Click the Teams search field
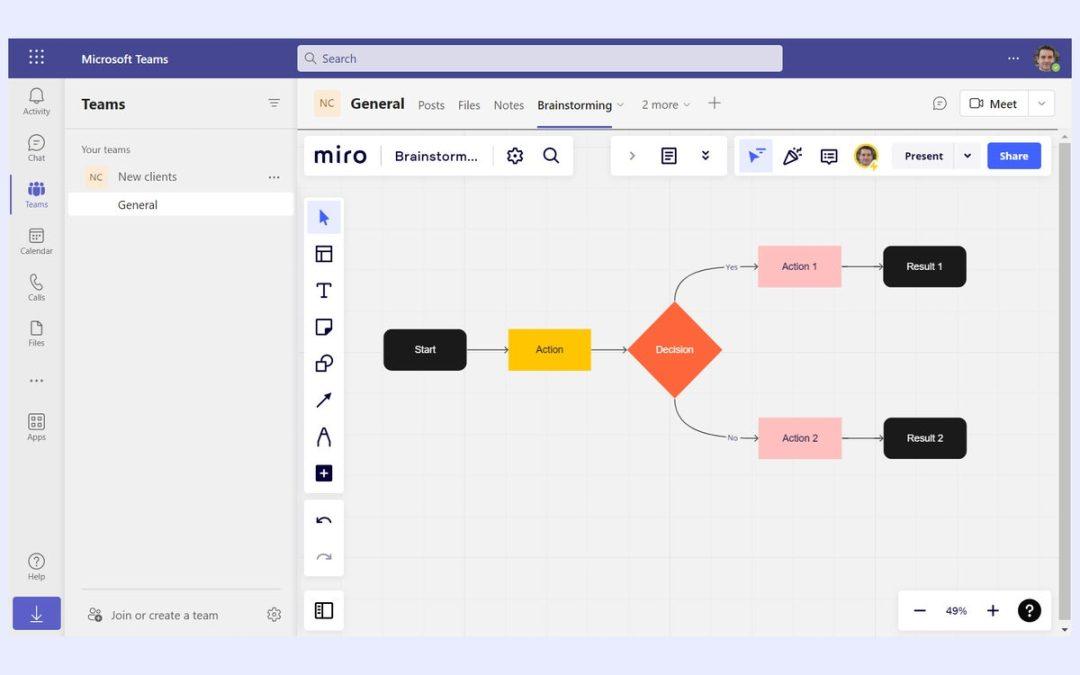Screen dimensions: 1080x675 (x=540, y=59)
